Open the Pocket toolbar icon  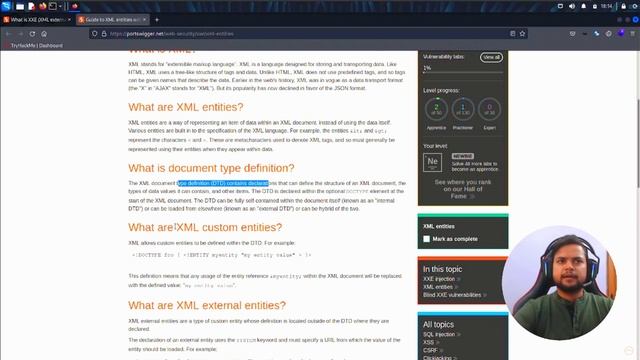(573, 34)
